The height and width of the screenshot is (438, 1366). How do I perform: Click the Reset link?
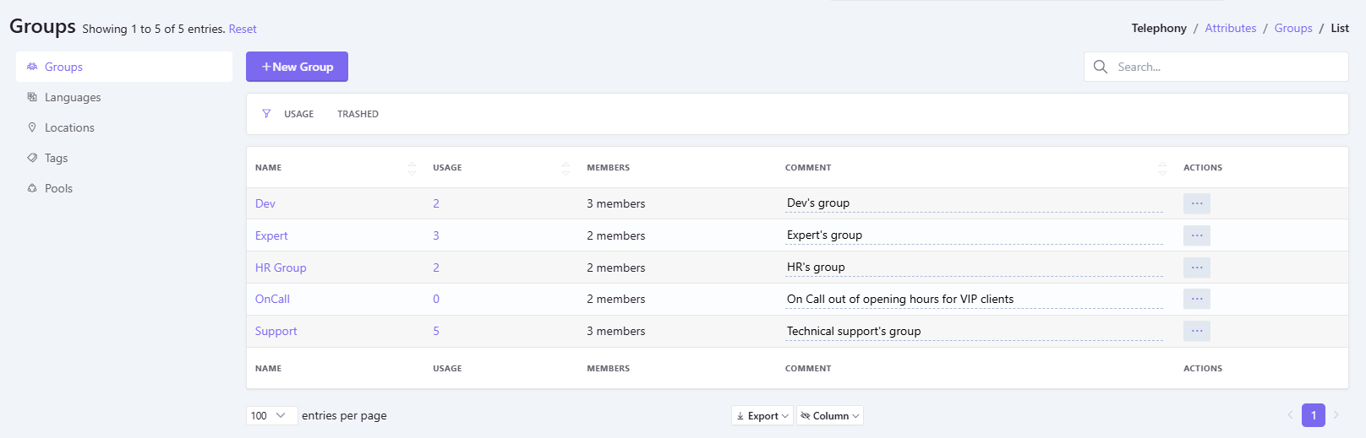(242, 29)
